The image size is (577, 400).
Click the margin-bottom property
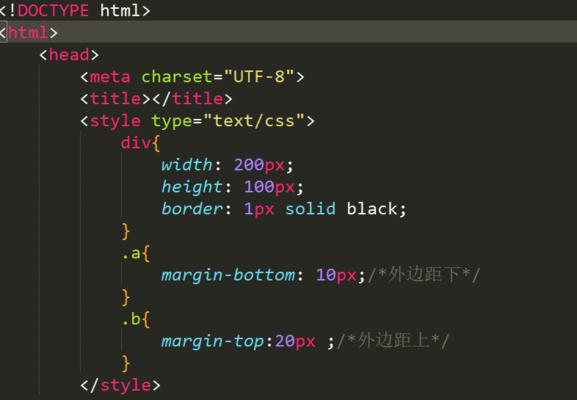228,275
